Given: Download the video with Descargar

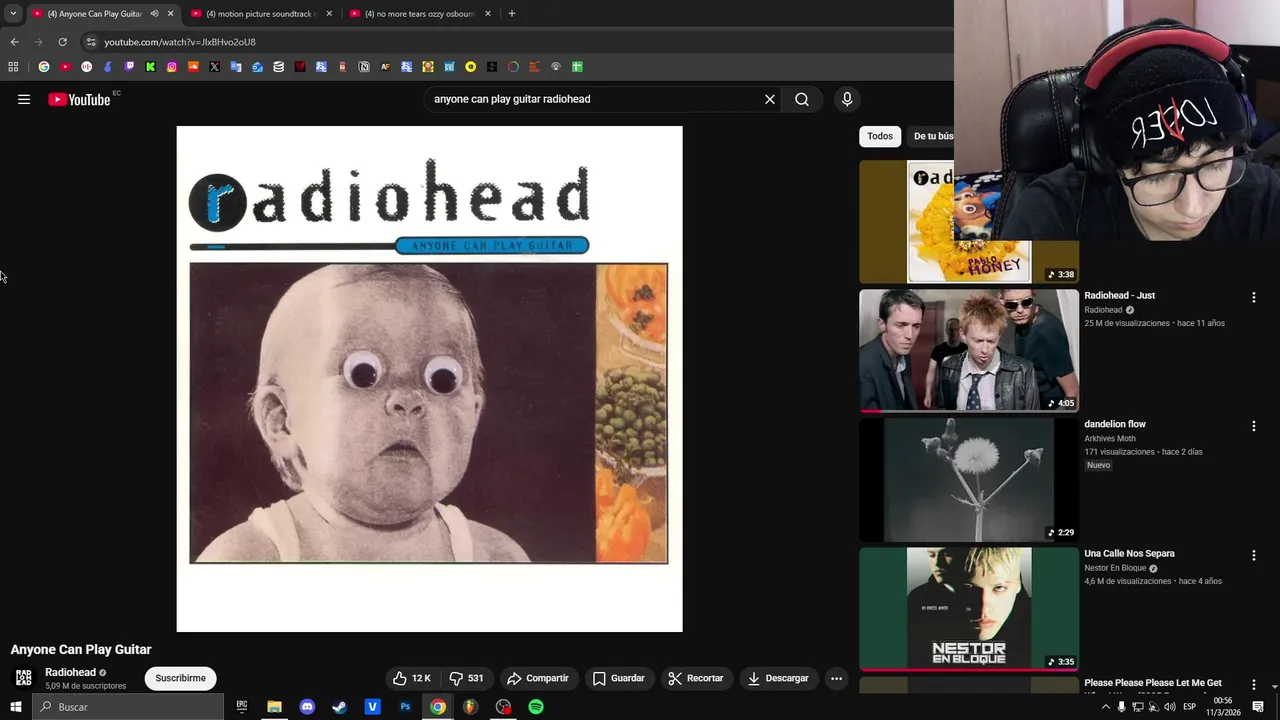Looking at the screenshot, I should (x=778, y=678).
